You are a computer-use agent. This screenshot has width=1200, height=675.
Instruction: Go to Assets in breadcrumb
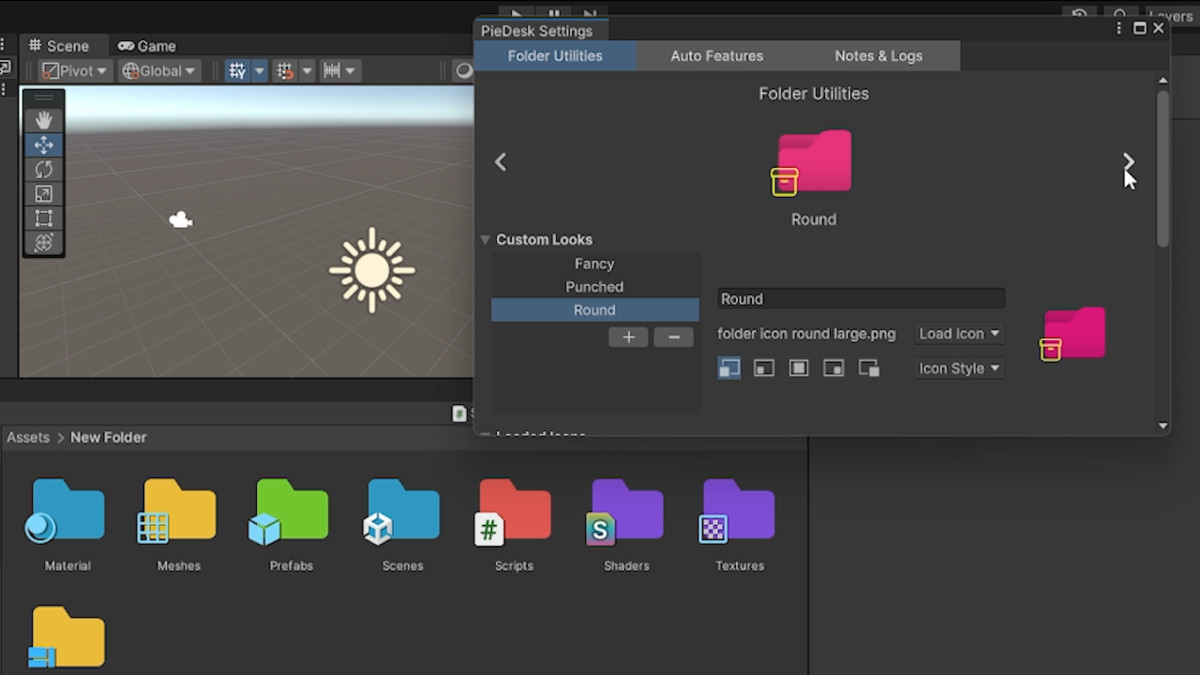[28, 437]
